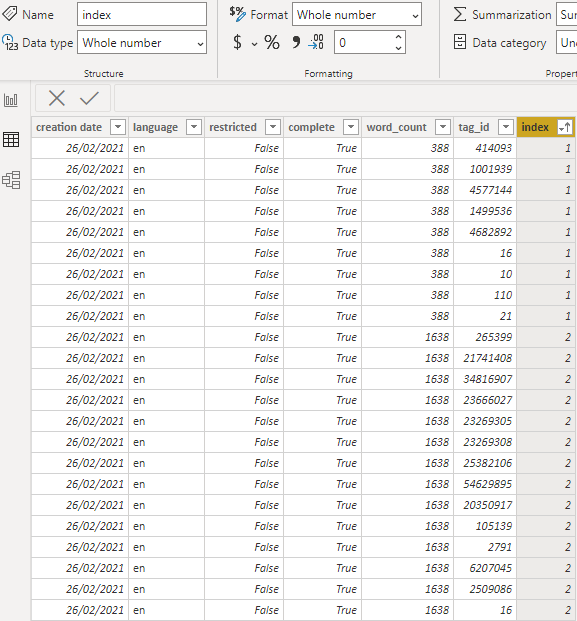Open complete column filter dropdown
This screenshot has height=621, width=577.
click(x=350, y=127)
